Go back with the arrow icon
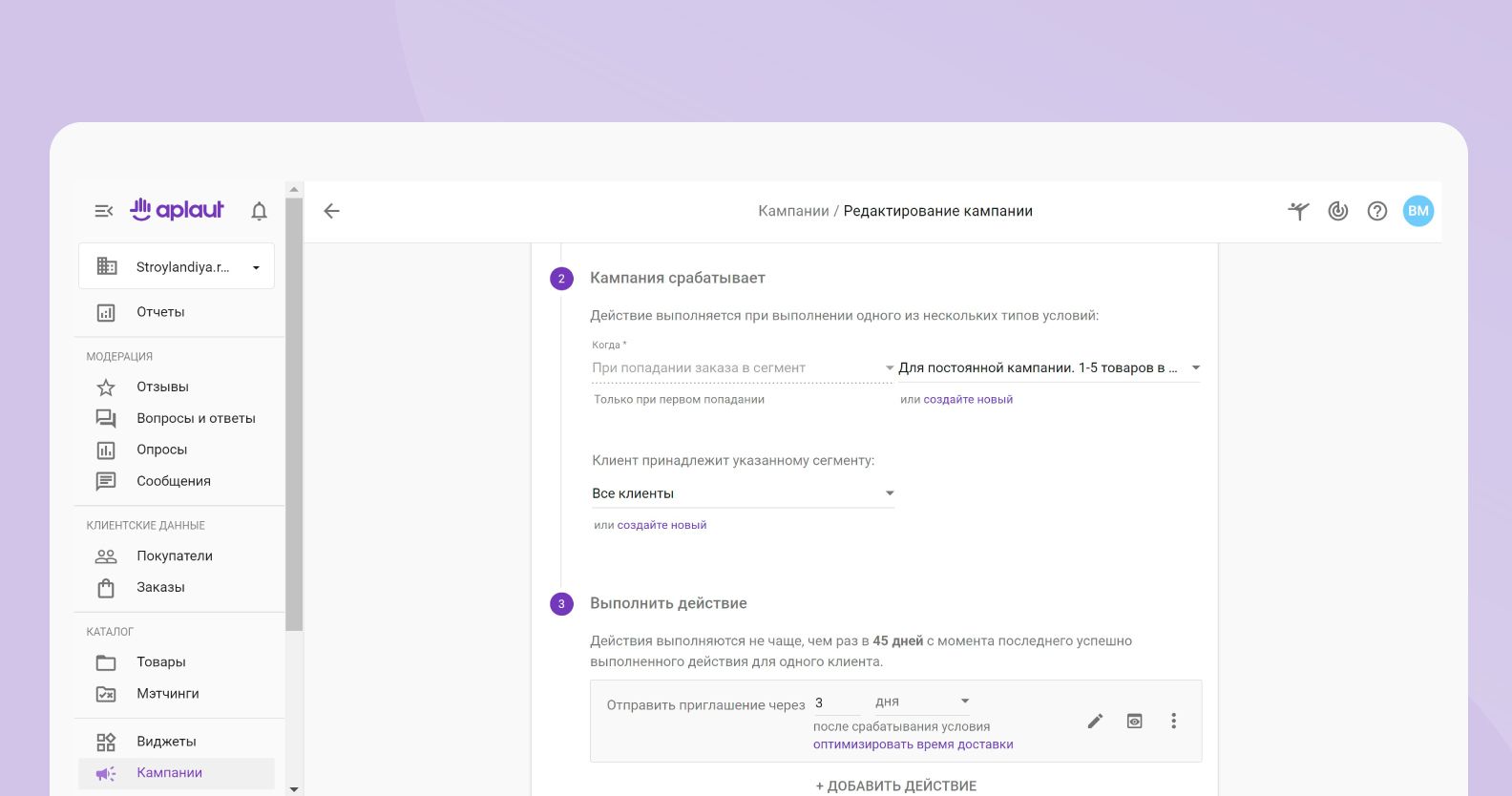 [x=331, y=211]
